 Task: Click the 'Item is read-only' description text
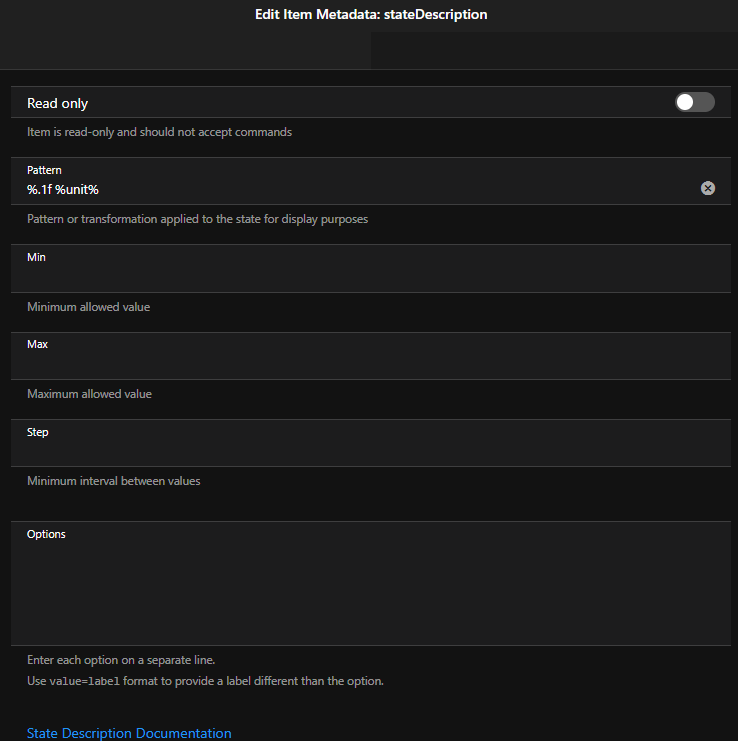[160, 132]
